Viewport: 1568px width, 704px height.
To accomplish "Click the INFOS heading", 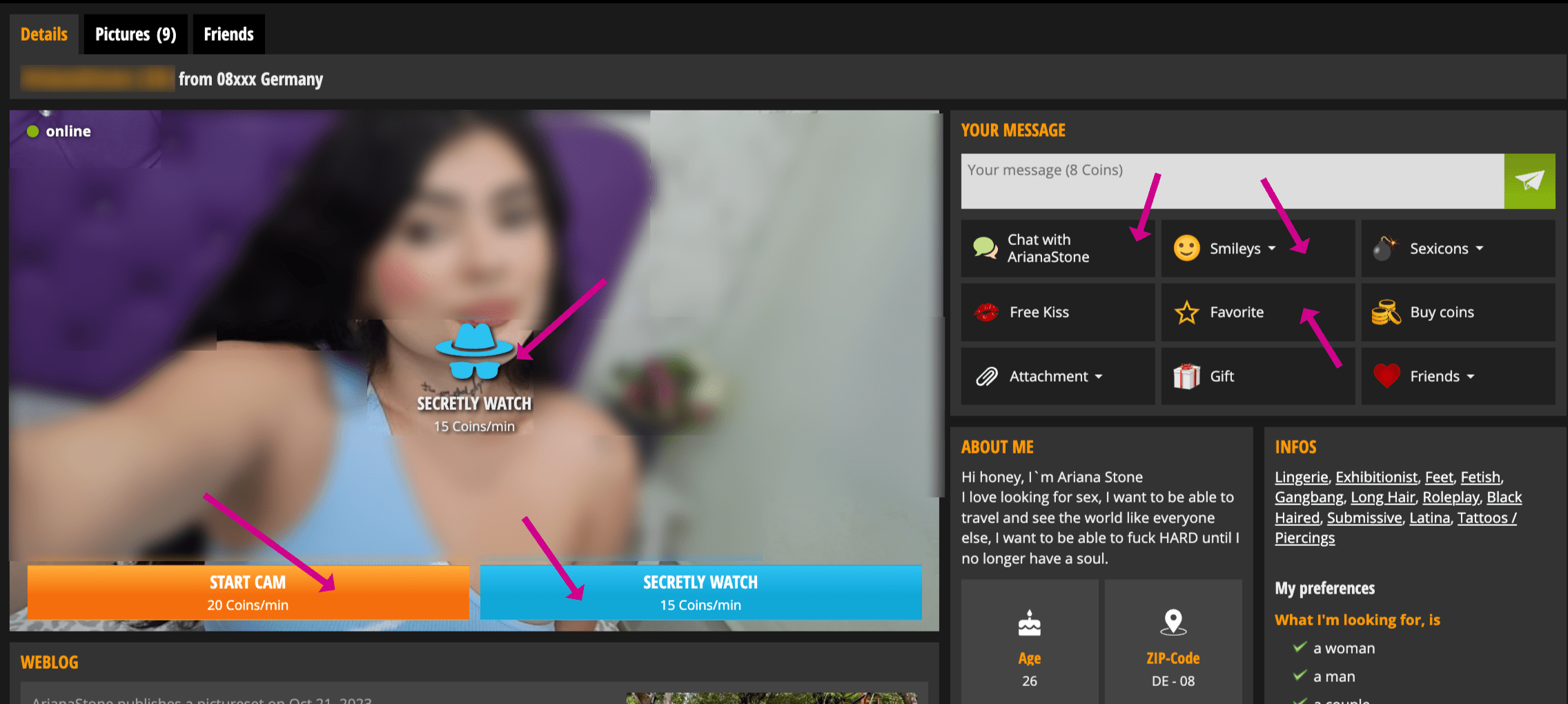I will tap(1295, 447).
